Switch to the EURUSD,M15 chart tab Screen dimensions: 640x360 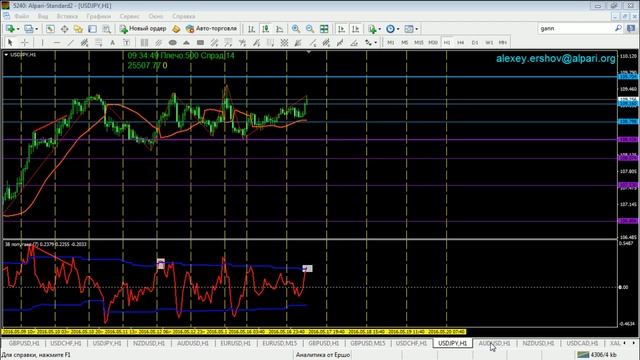tap(280, 343)
